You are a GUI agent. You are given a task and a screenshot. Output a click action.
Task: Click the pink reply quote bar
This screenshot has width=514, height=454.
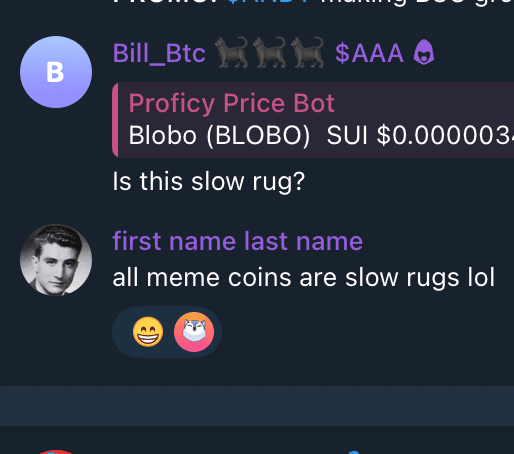click(x=115, y=120)
